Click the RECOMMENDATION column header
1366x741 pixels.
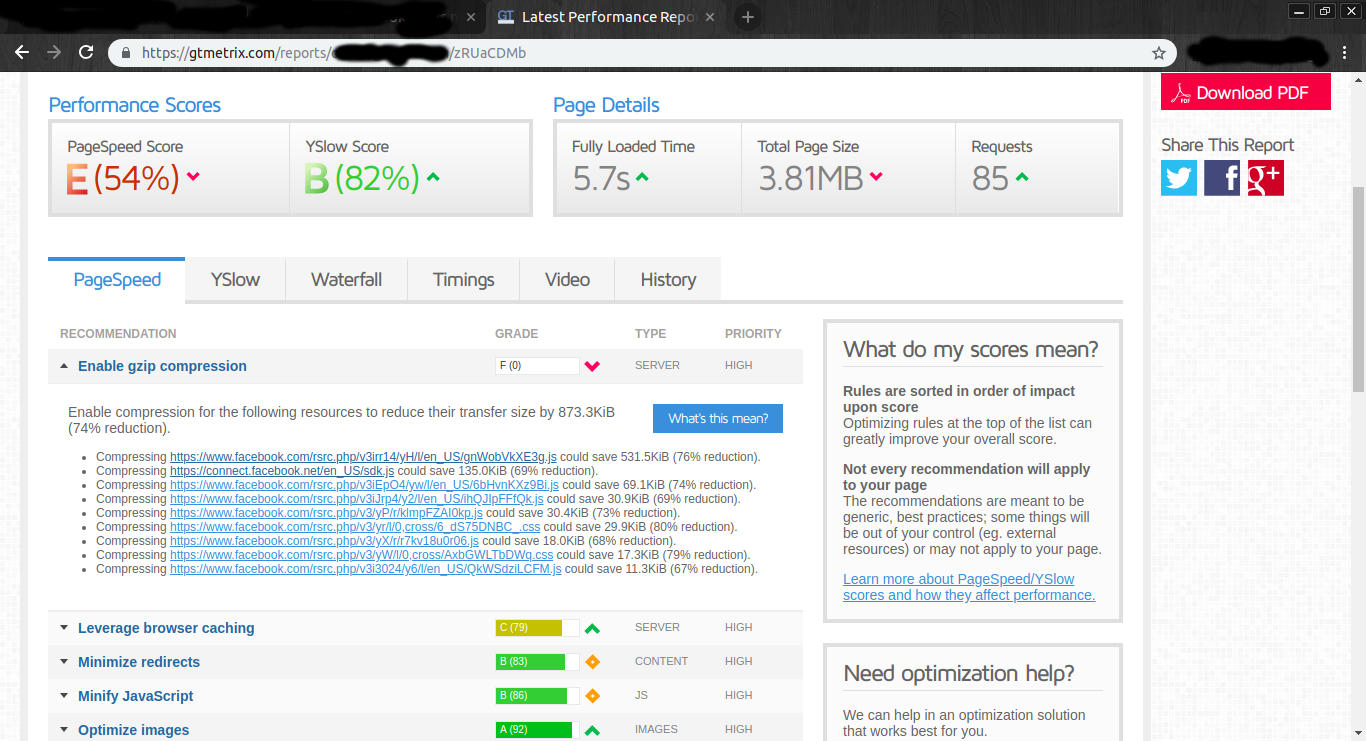pos(118,334)
